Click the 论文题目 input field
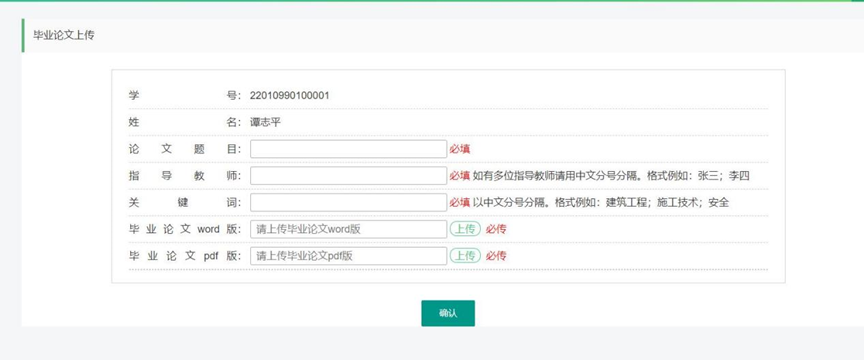 pos(348,149)
